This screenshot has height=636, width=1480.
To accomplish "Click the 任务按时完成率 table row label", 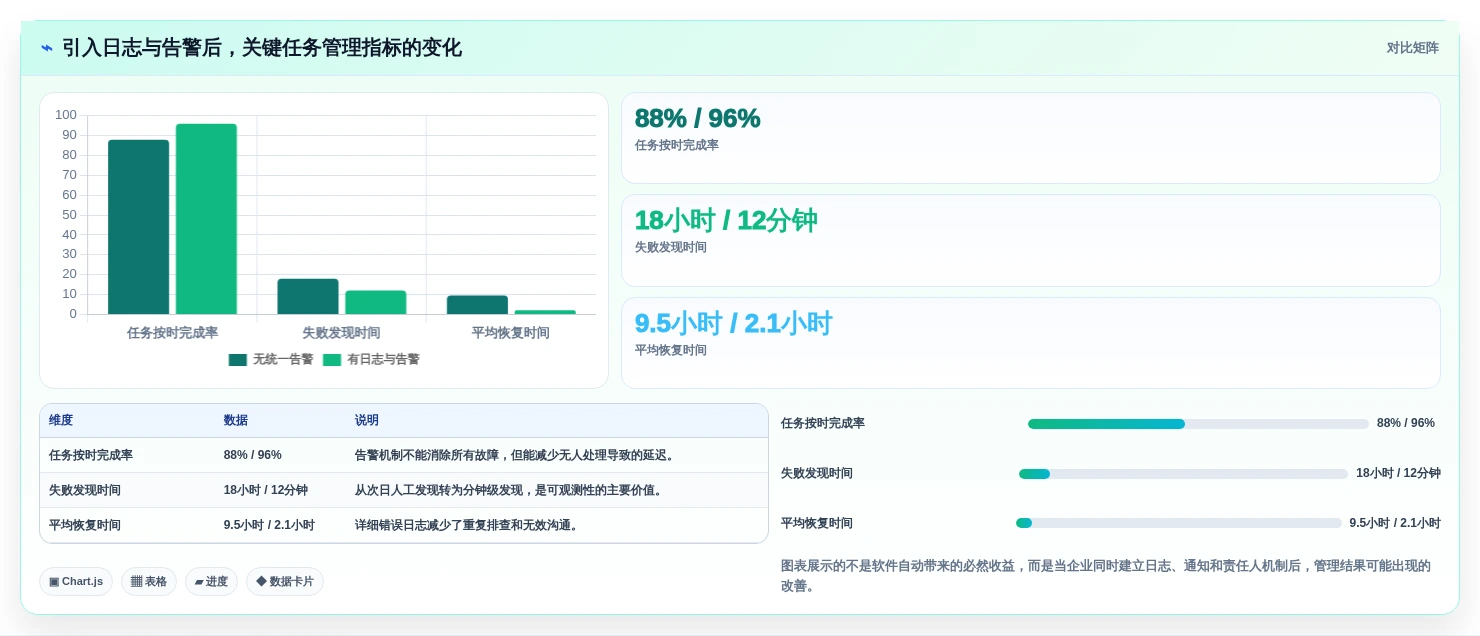I will point(91,455).
